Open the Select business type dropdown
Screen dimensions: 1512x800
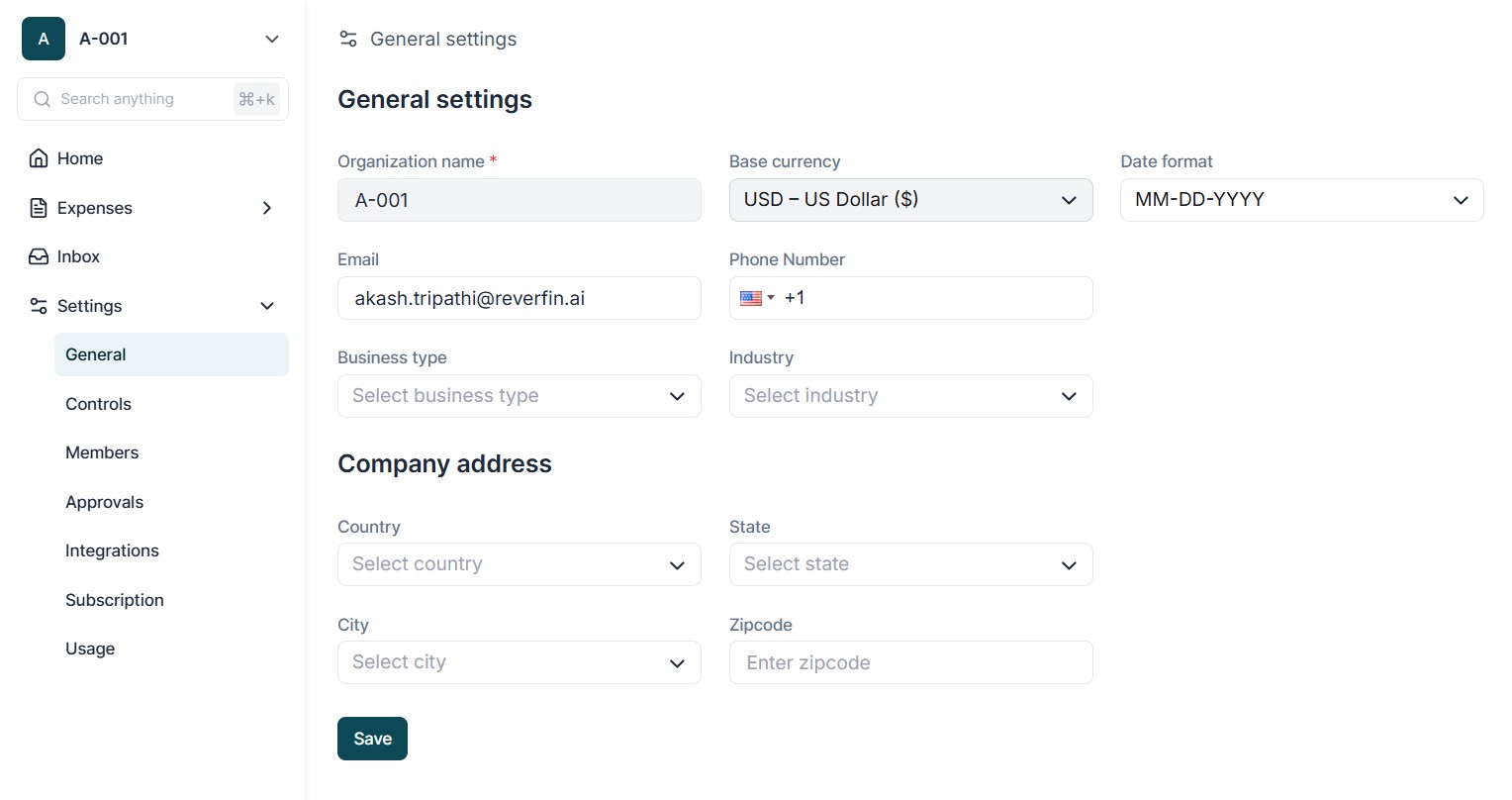click(519, 396)
